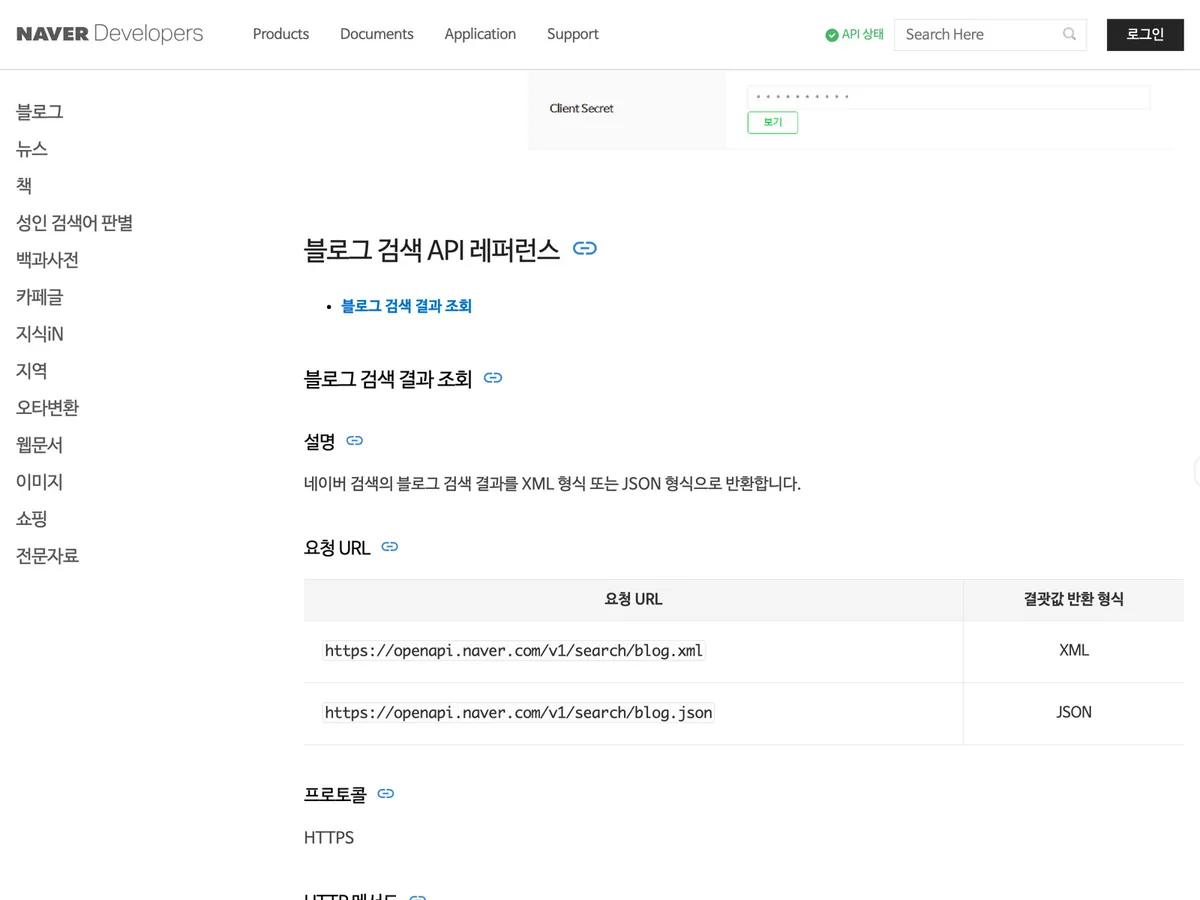Click the 요청 URL column header

pyautogui.click(x=634, y=600)
